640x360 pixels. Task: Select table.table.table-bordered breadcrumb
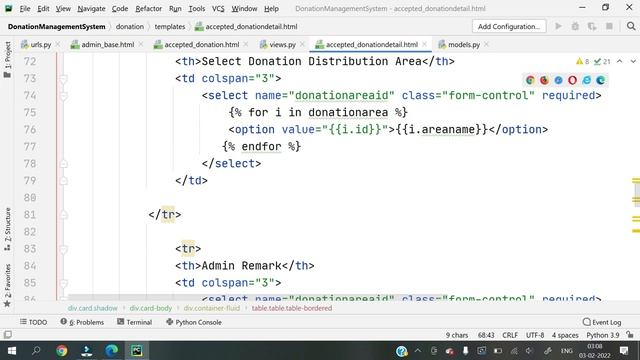[x=291, y=308]
